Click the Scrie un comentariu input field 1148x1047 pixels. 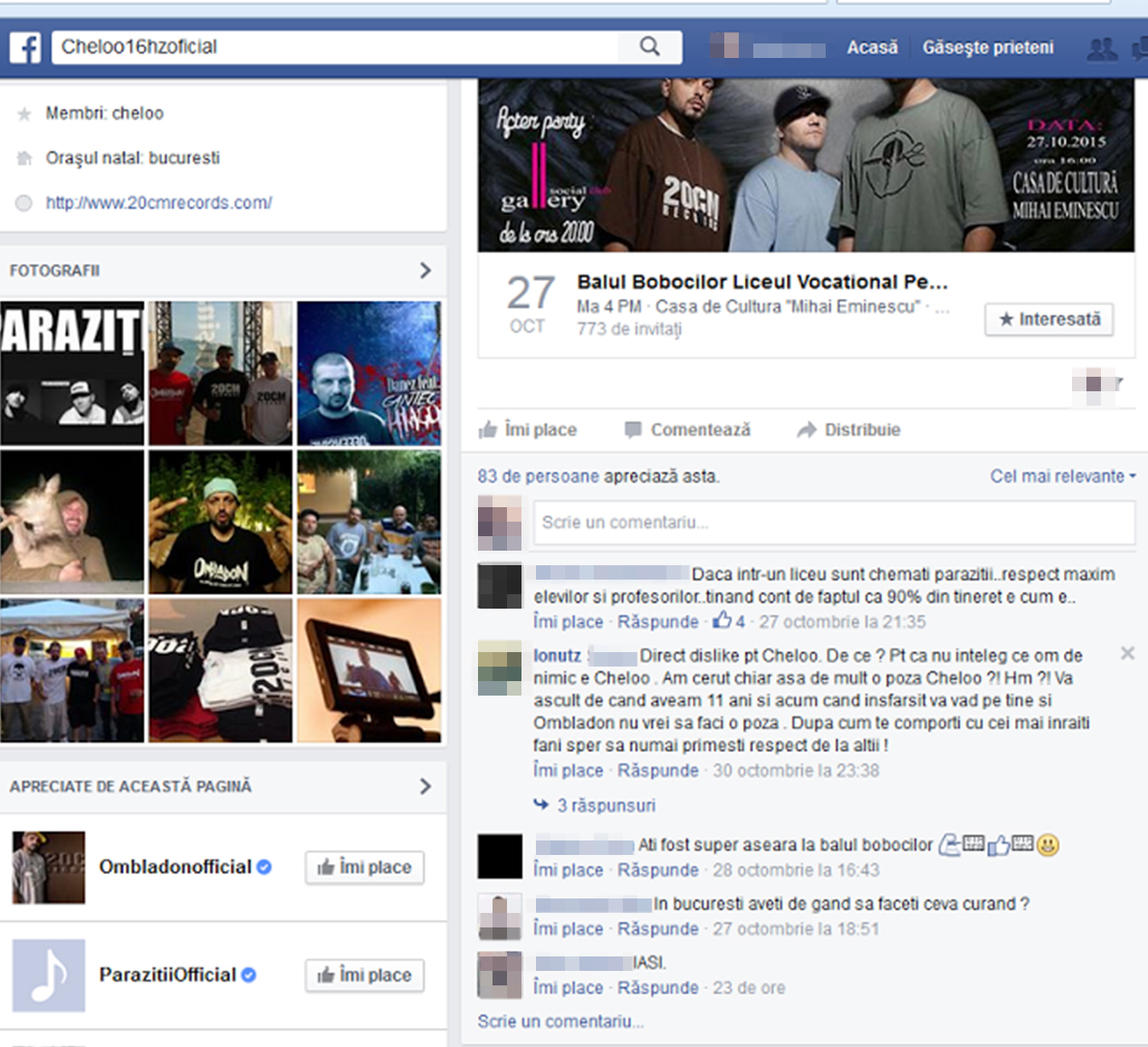click(x=833, y=523)
